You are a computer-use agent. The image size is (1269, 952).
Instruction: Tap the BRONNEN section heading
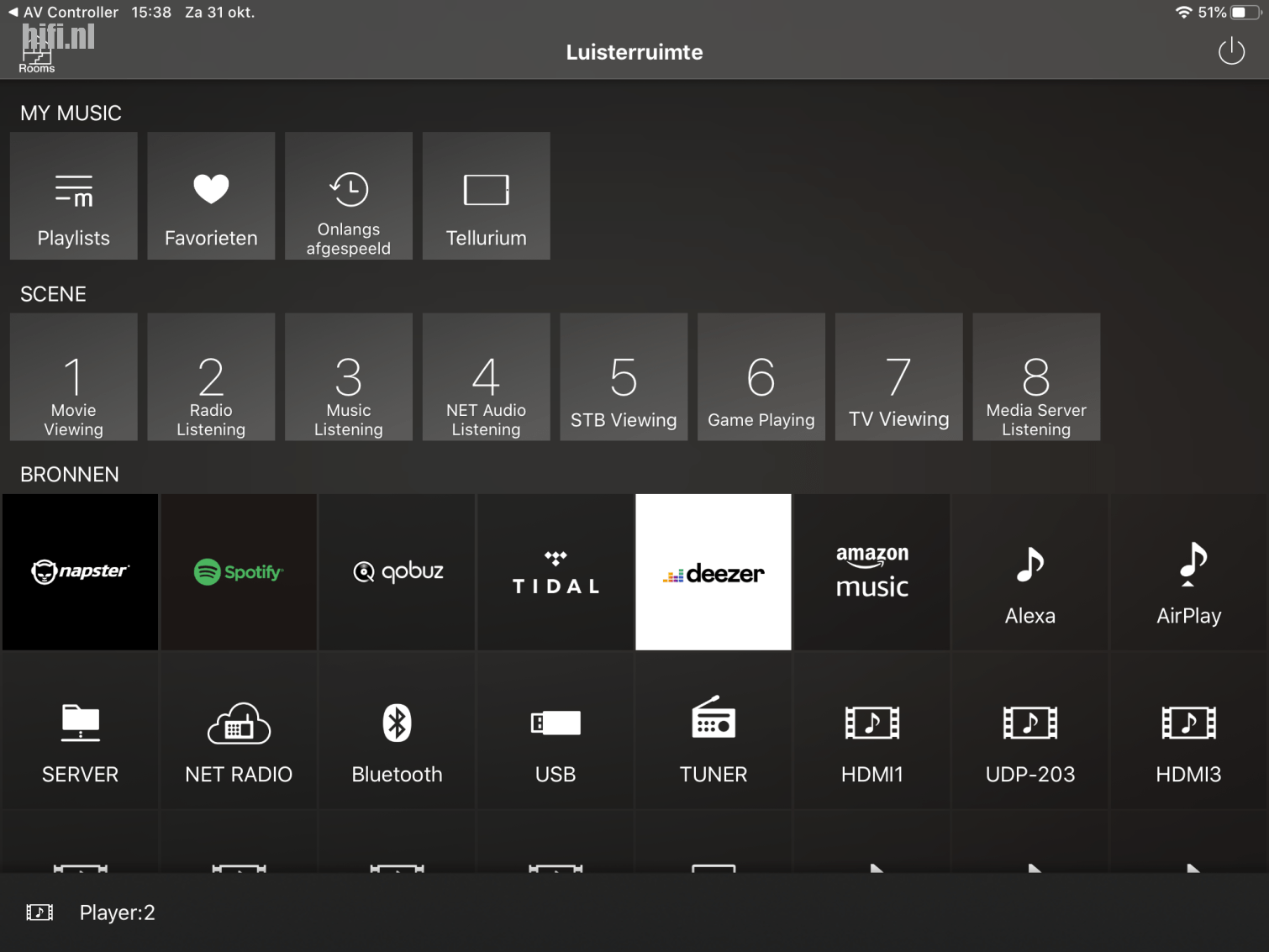coord(70,475)
